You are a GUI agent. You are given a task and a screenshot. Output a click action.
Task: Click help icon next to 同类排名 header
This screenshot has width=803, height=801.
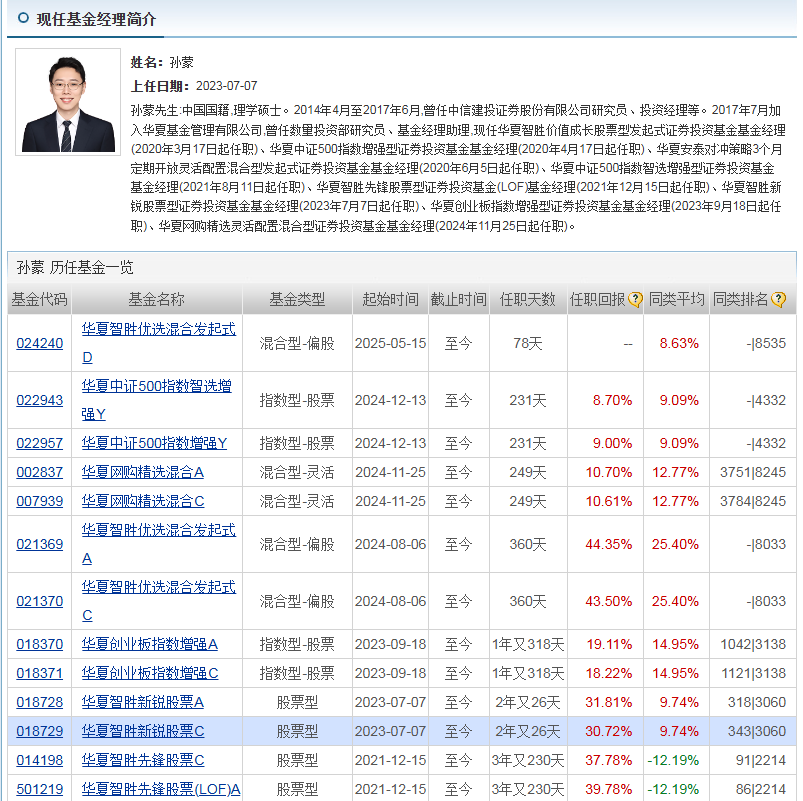[x=778, y=299]
